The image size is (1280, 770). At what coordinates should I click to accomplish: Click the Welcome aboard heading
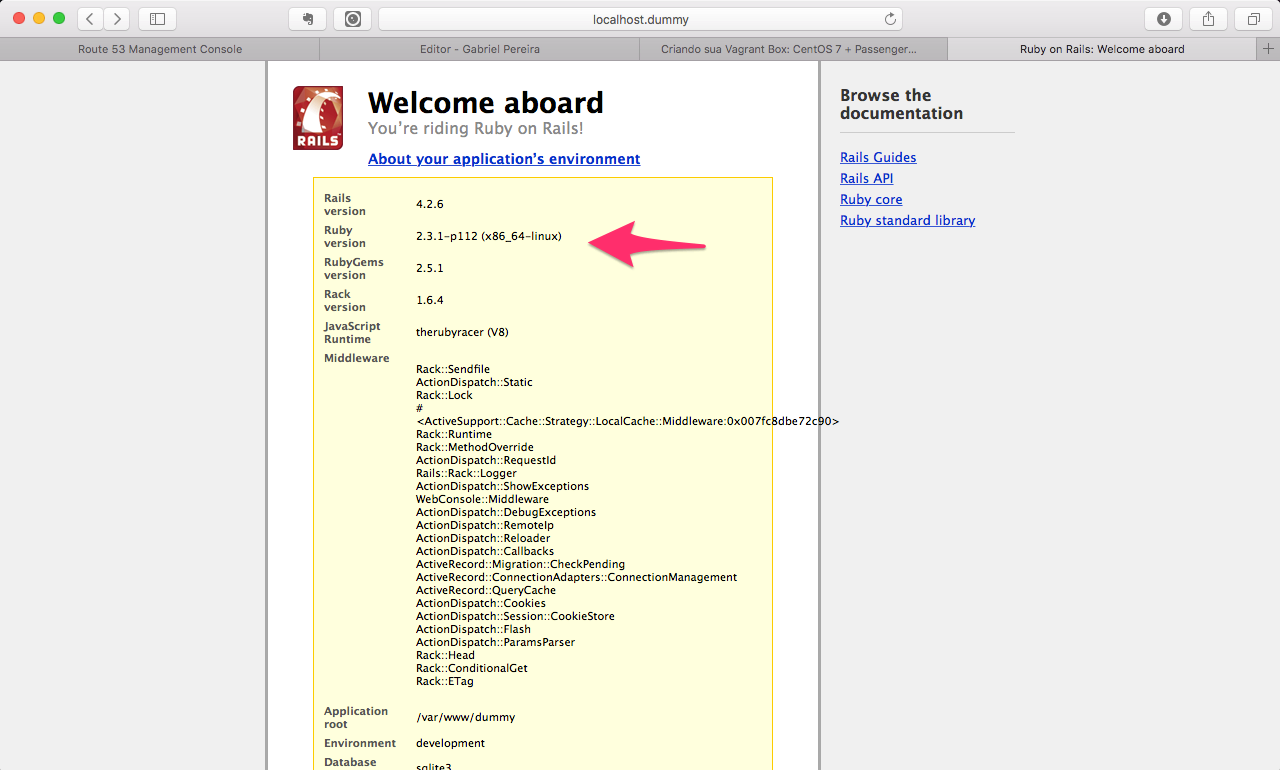[x=486, y=102]
